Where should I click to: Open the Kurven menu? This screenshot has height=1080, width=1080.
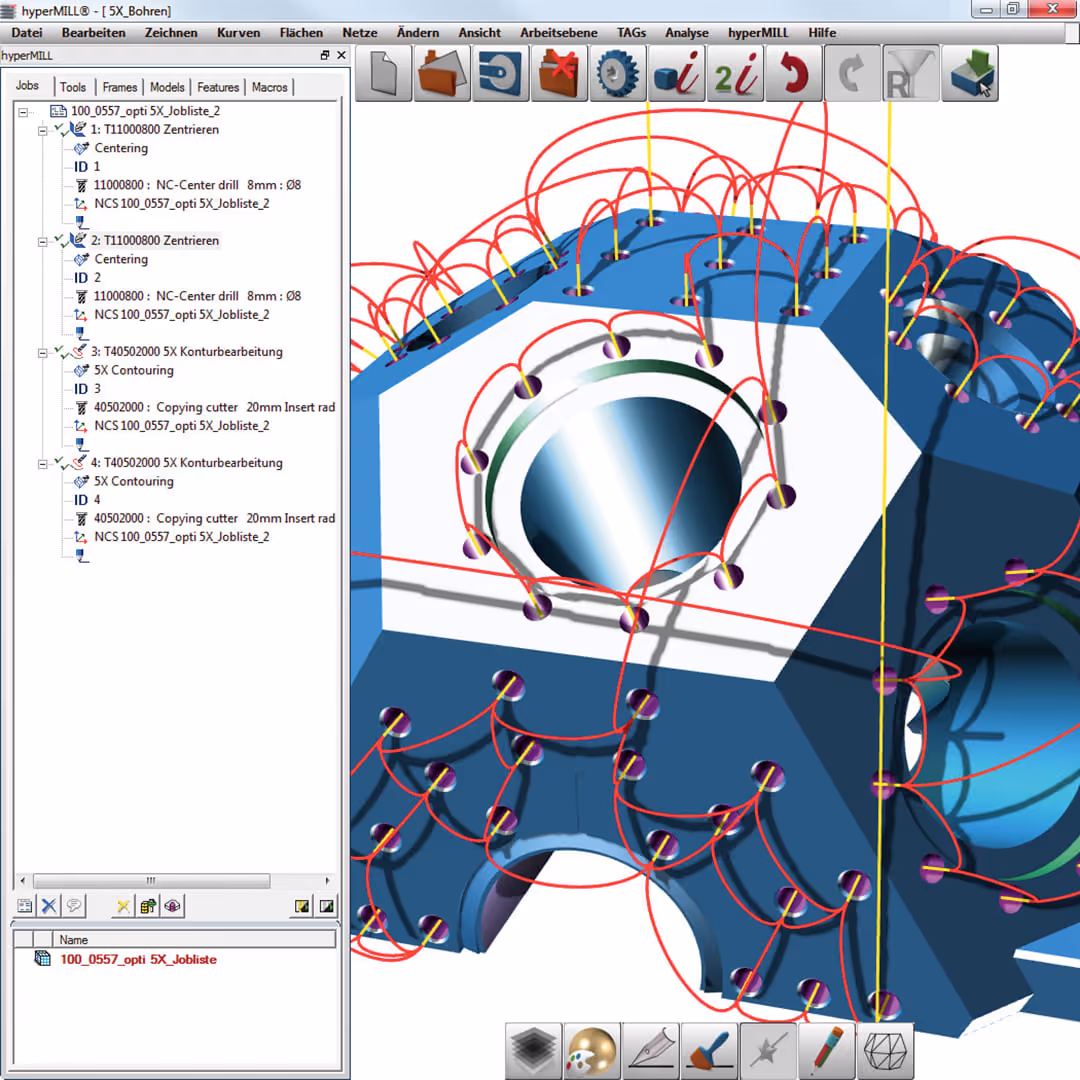coord(238,32)
